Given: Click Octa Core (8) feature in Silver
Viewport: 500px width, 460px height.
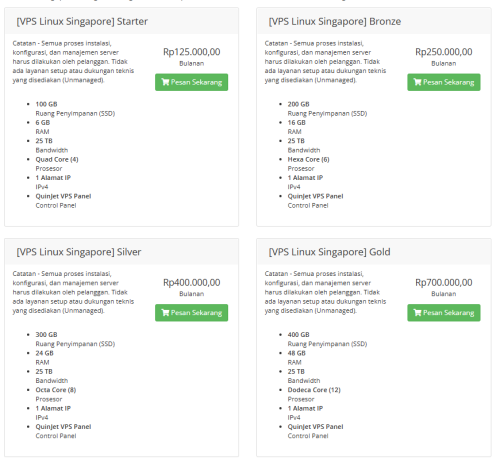Looking at the screenshot, I should (x=56, y=390).
